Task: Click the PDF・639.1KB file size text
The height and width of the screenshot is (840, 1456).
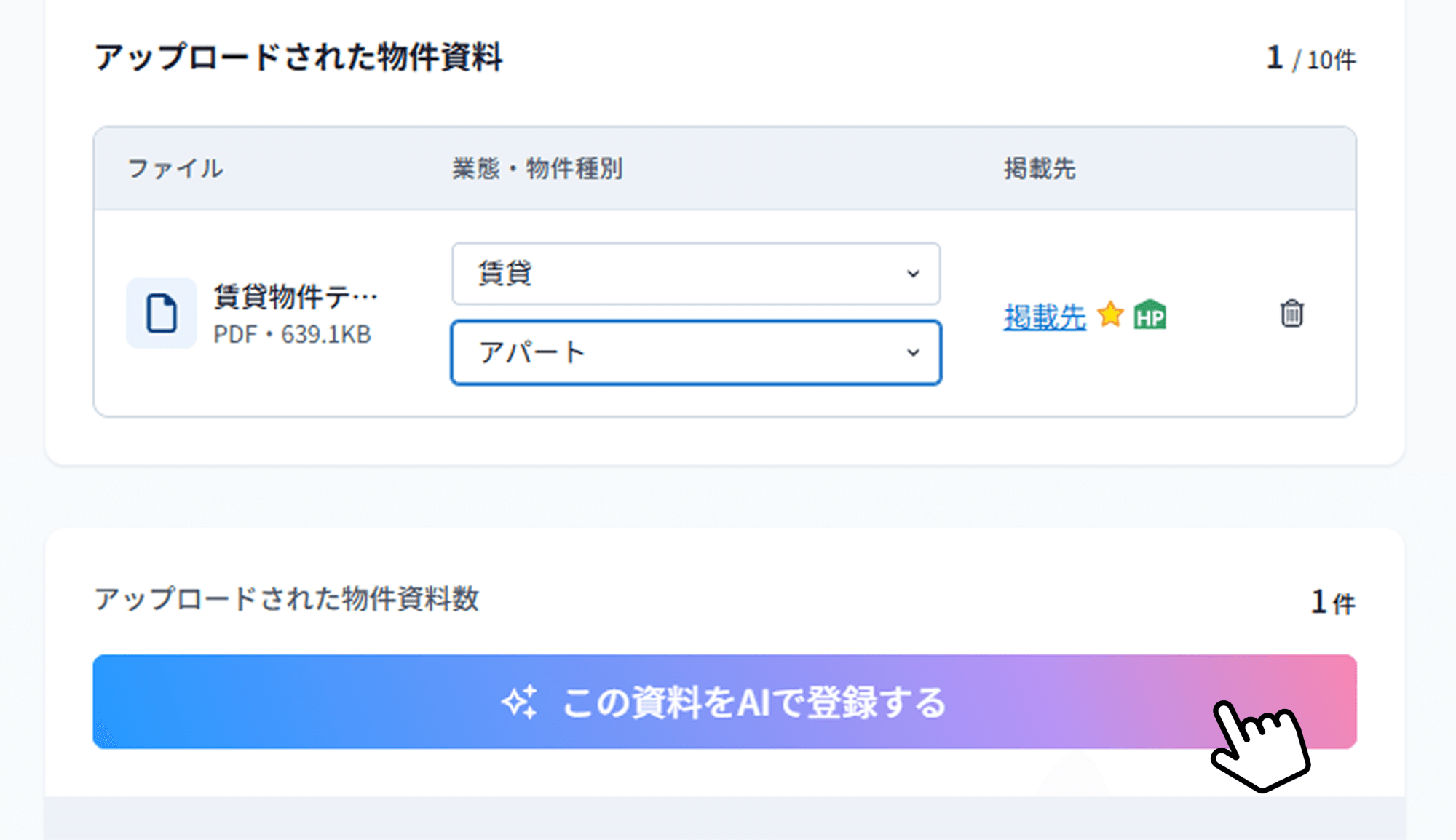Action: (x=292, y=334)
